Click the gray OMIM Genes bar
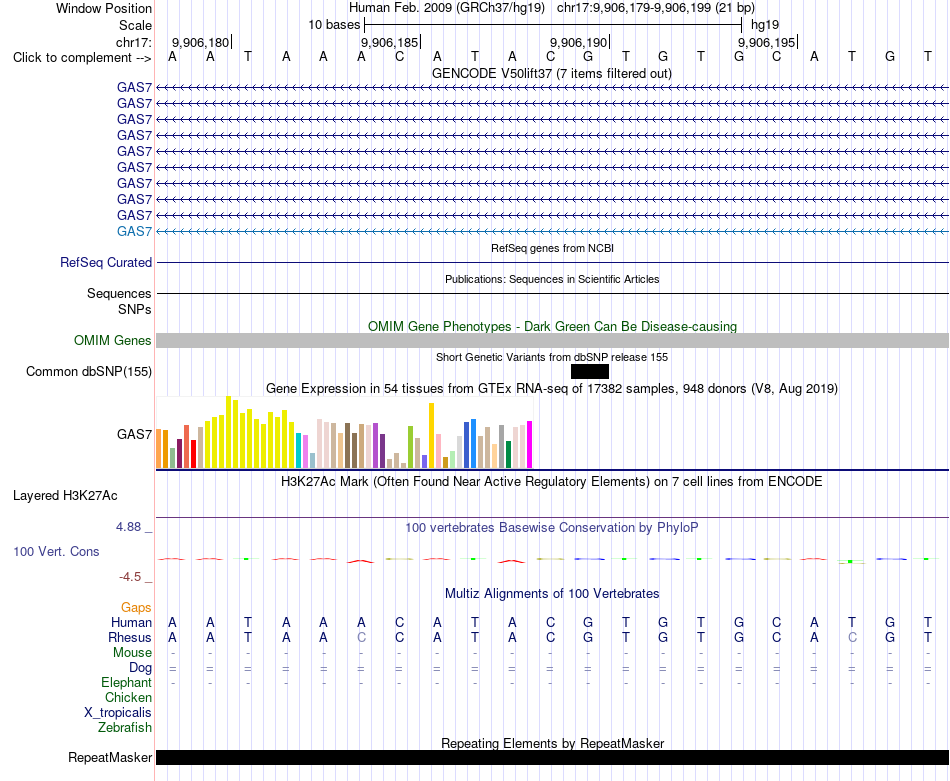The width and height of the screenshot is (950, 781). (x=552, y=341)
